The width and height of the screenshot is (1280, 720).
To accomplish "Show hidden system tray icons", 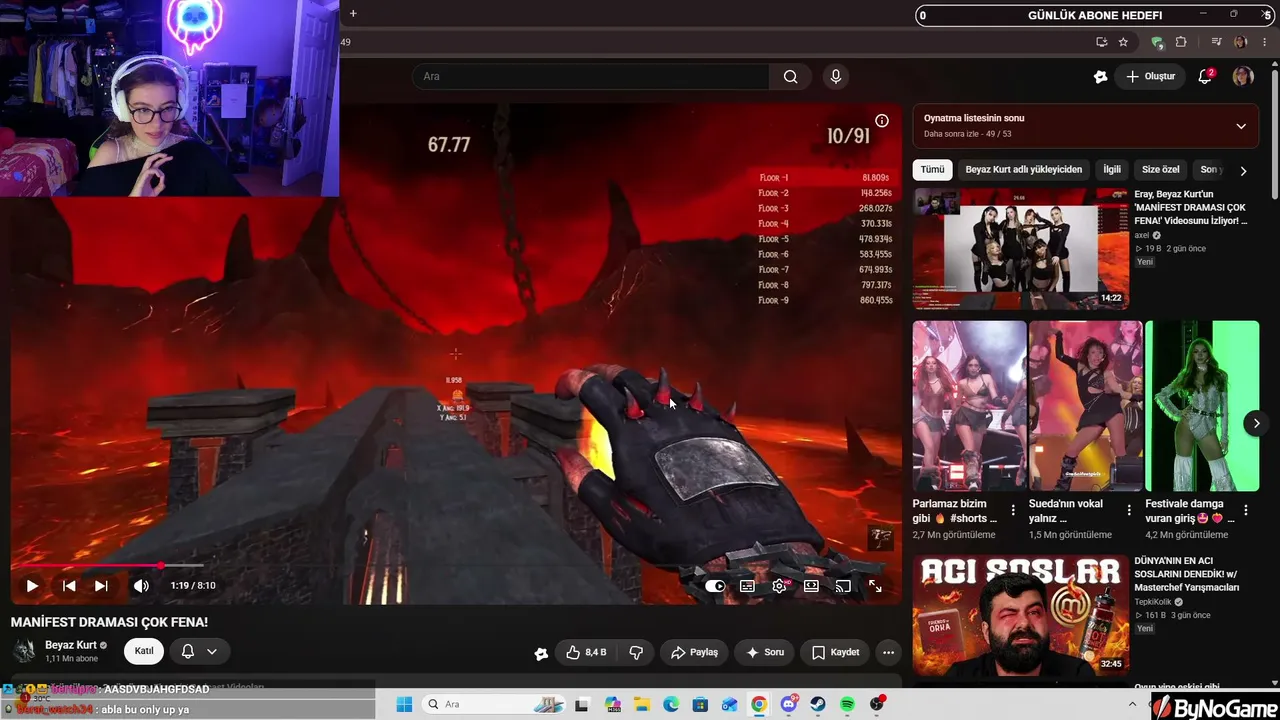I will 1133,704.
